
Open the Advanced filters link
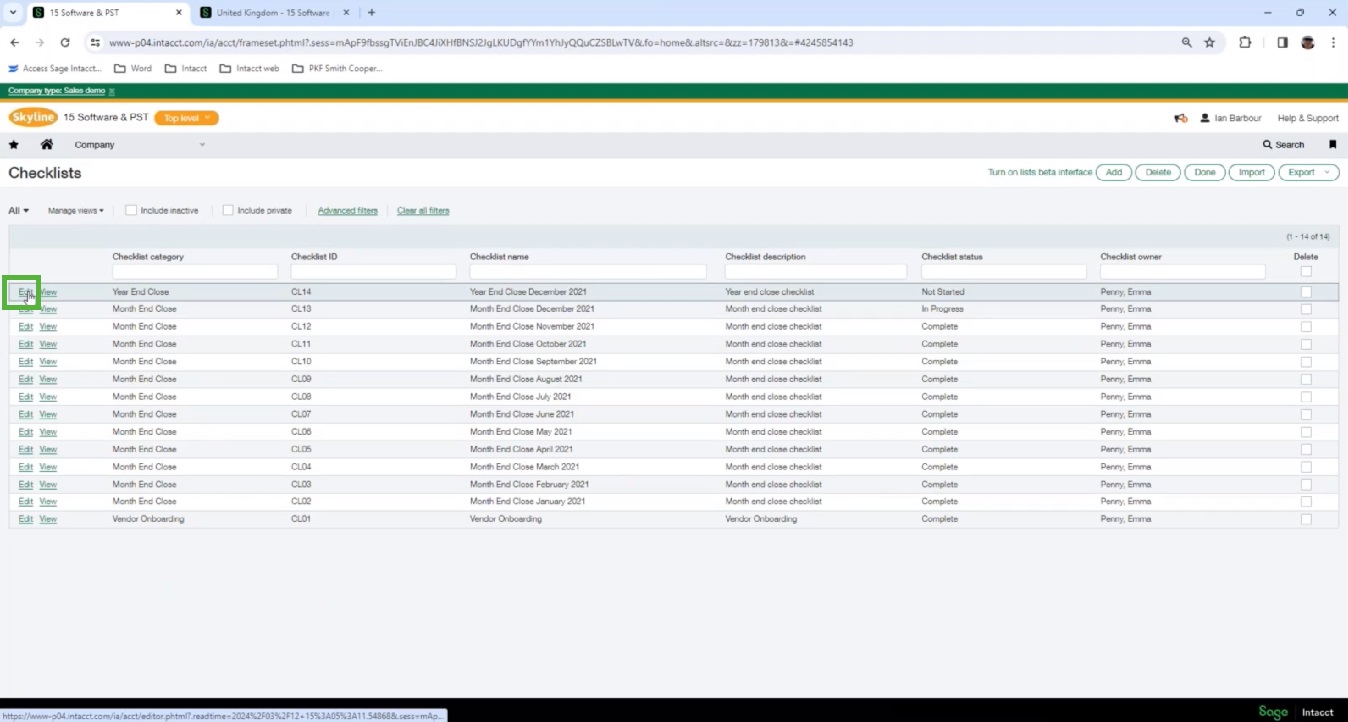(347, 211)
